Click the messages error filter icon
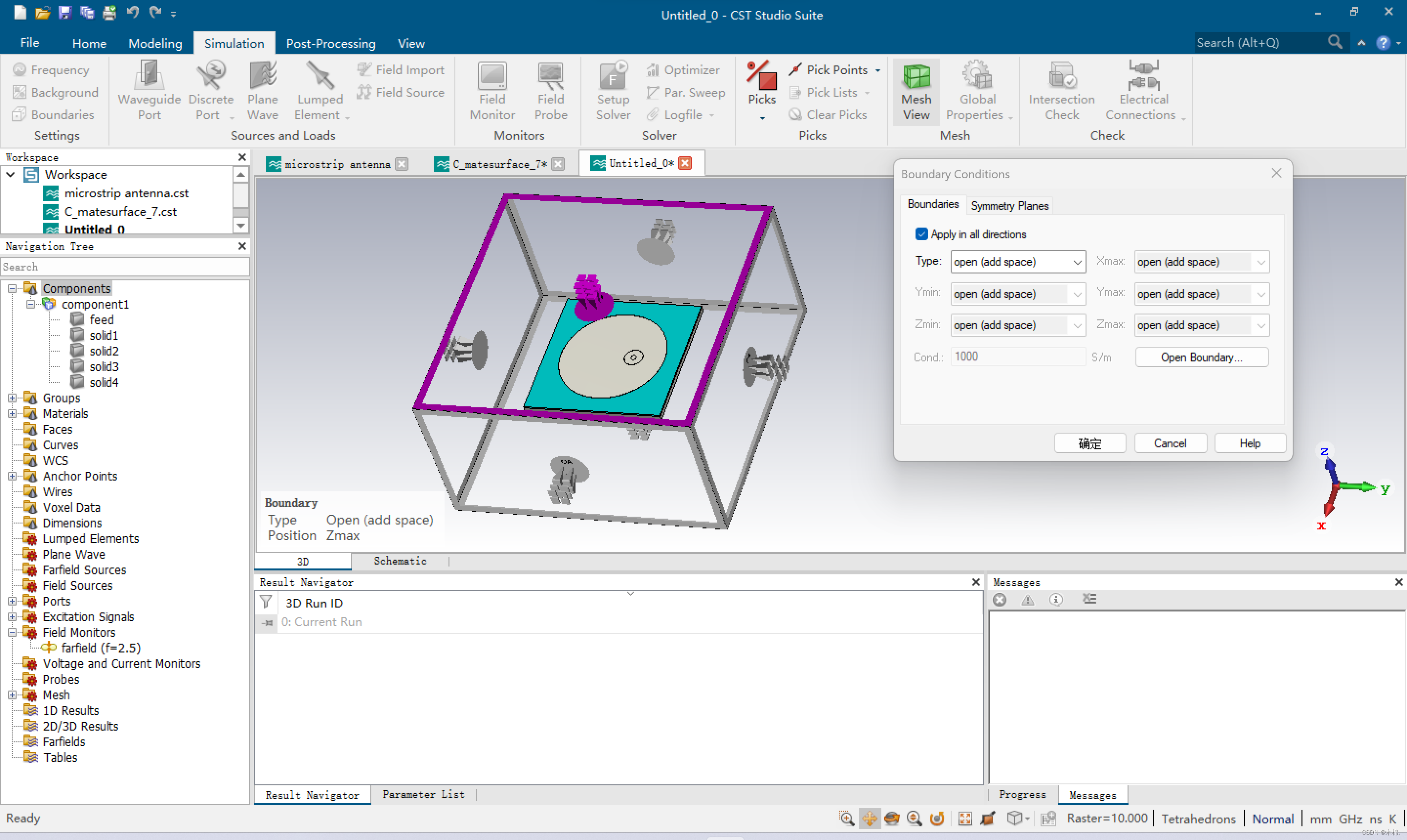 click(x=1000, y=599)
